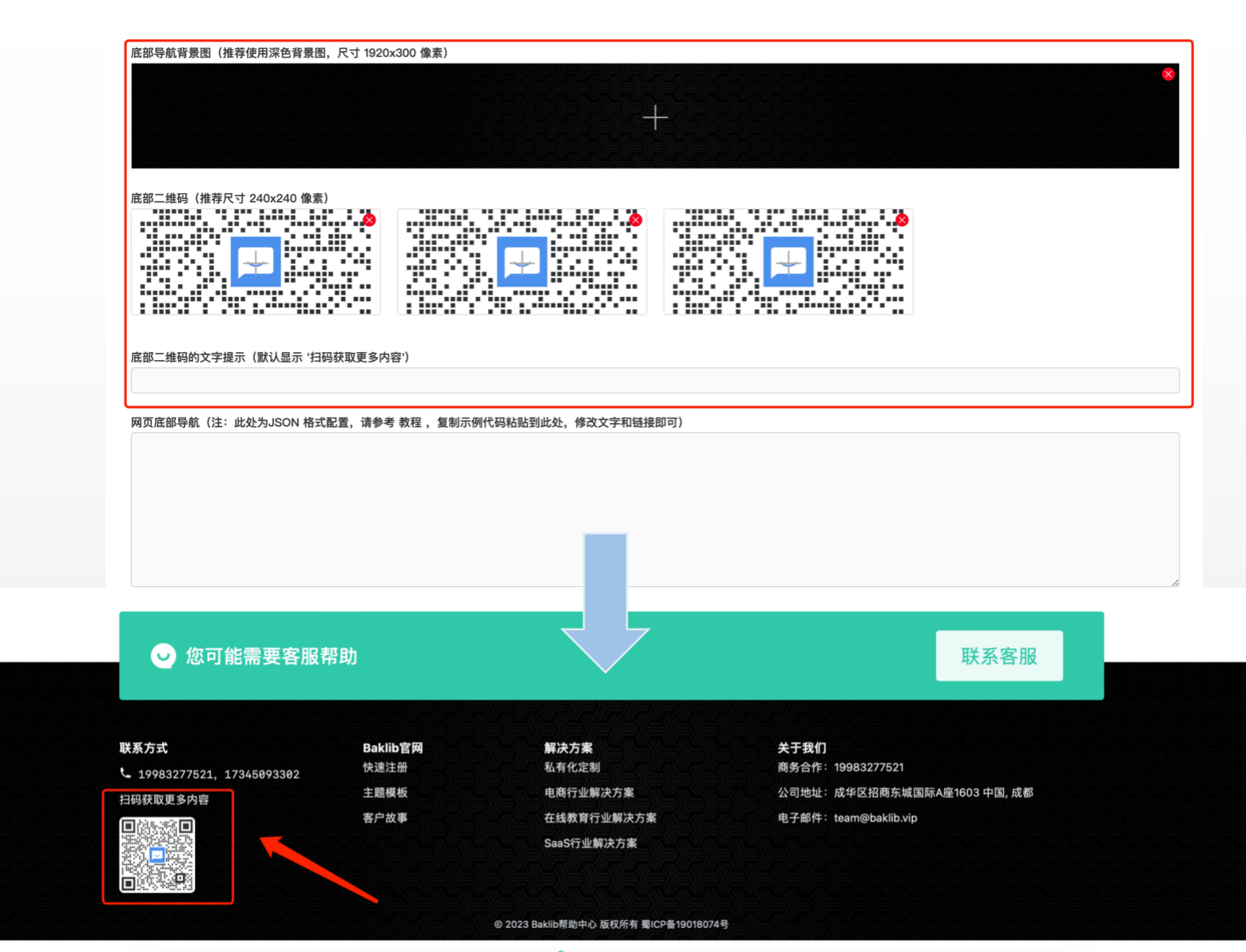Click the phone icon under 联系方式

click(x=125, y=773)
